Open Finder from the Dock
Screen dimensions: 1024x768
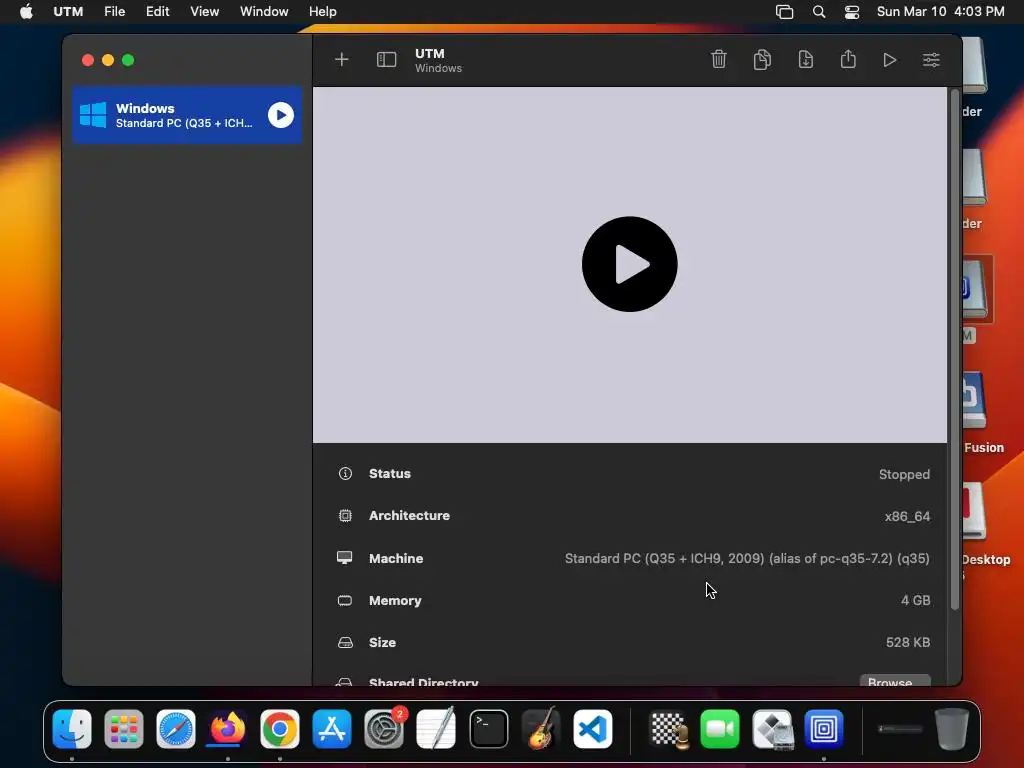click(72, 729)
